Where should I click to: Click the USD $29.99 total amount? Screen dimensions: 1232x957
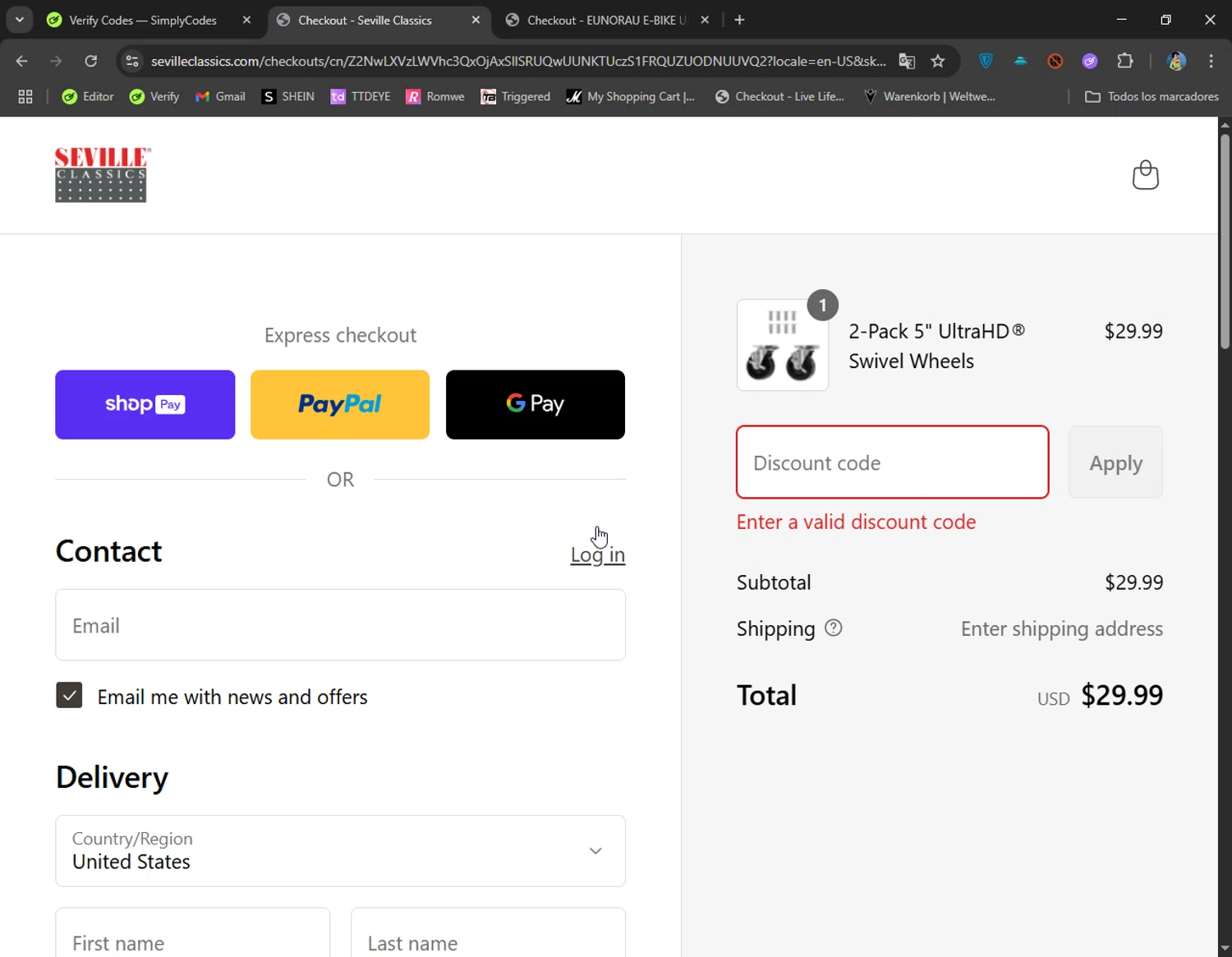[x=1100, y=696]
